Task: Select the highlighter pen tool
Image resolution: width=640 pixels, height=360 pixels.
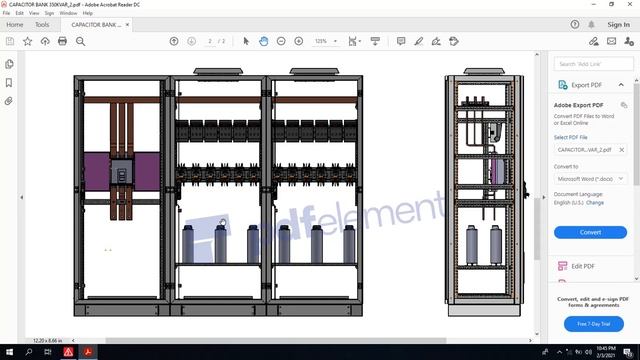Action: pos(419,41)
